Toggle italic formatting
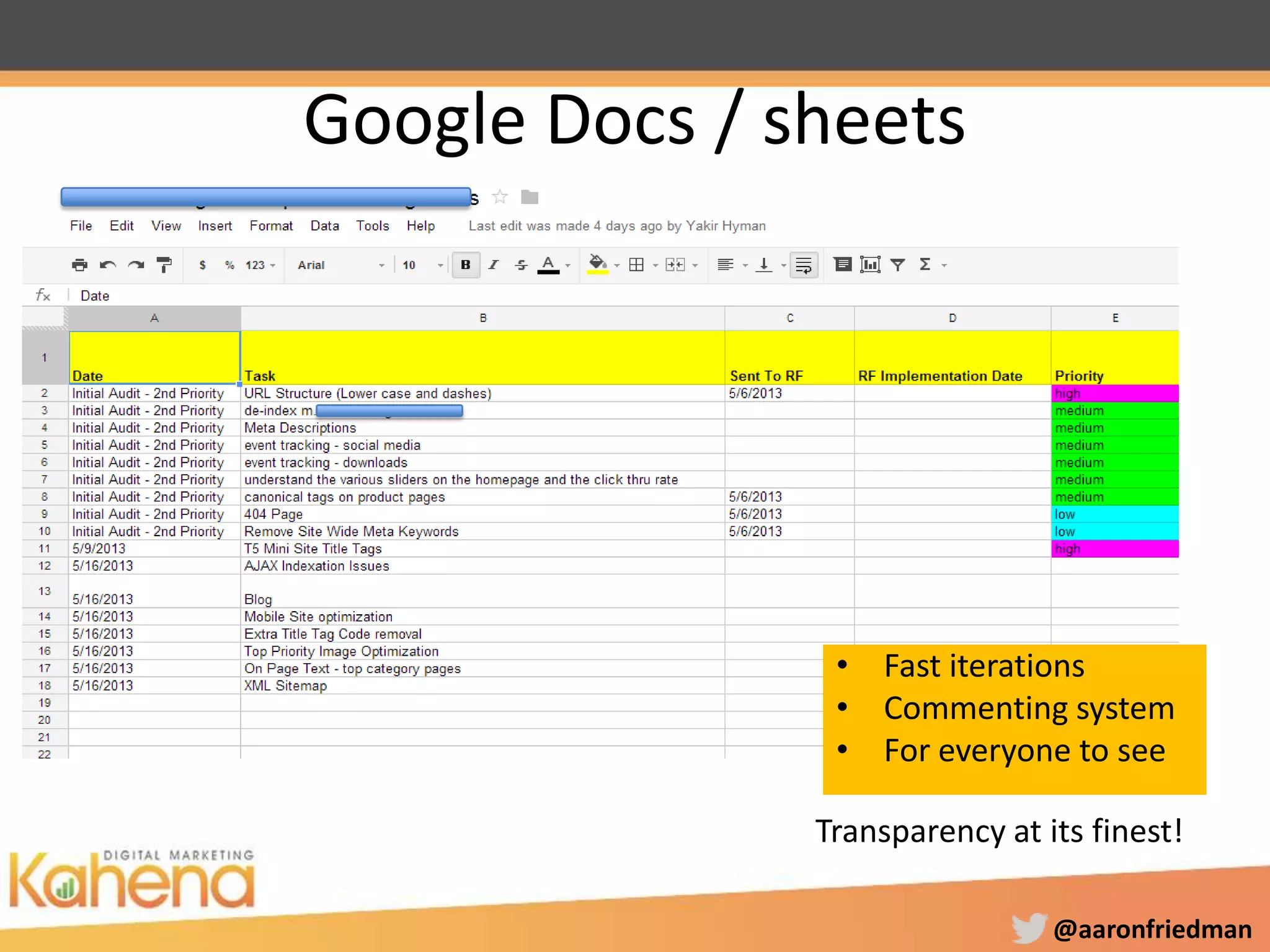The height and width of the screenshot is (952, 1270). 494,265
